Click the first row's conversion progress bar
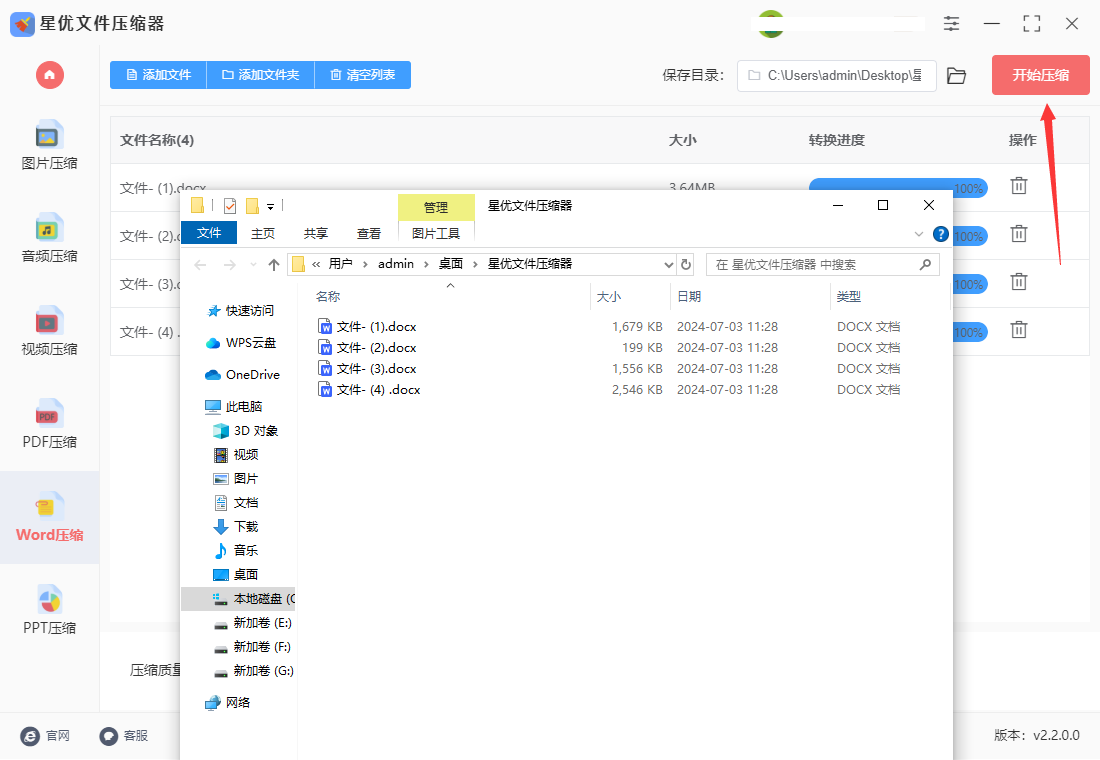Viewport: 1100px width, 760px height. pyautogui.click(x=898, y=188)
